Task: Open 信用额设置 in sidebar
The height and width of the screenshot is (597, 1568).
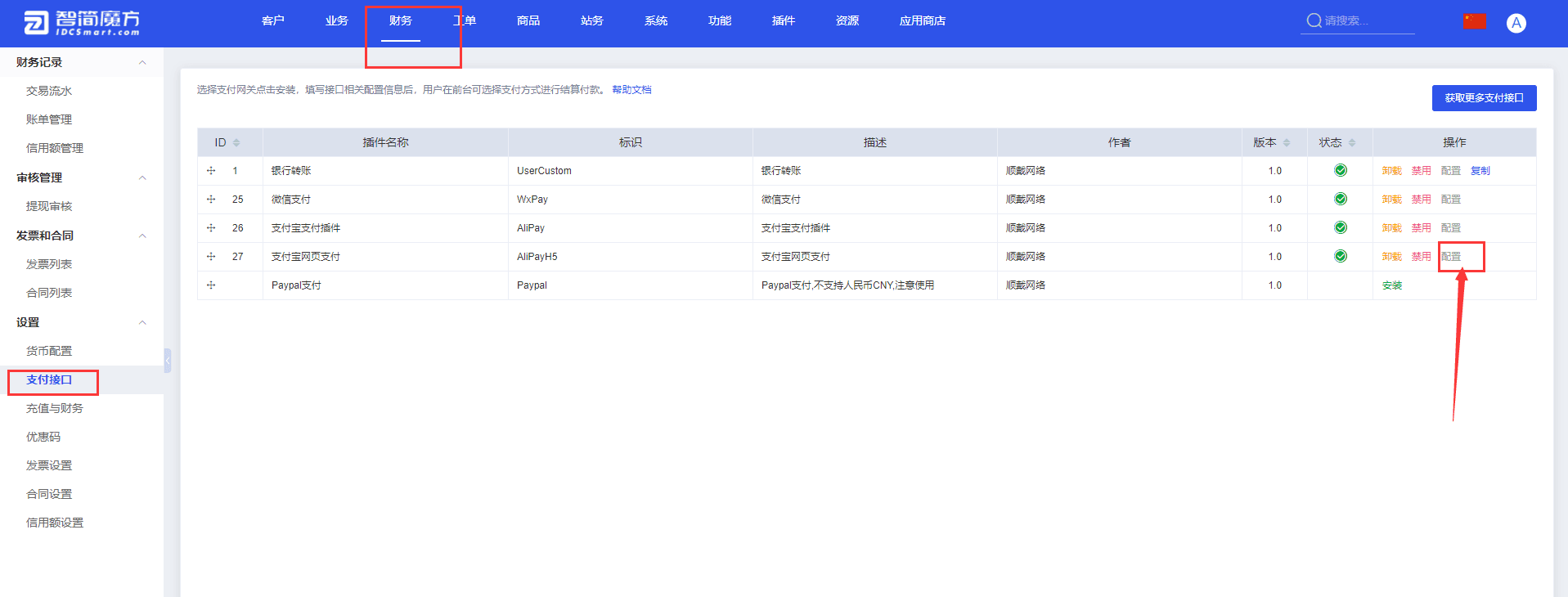Action: tap(55, 523)
